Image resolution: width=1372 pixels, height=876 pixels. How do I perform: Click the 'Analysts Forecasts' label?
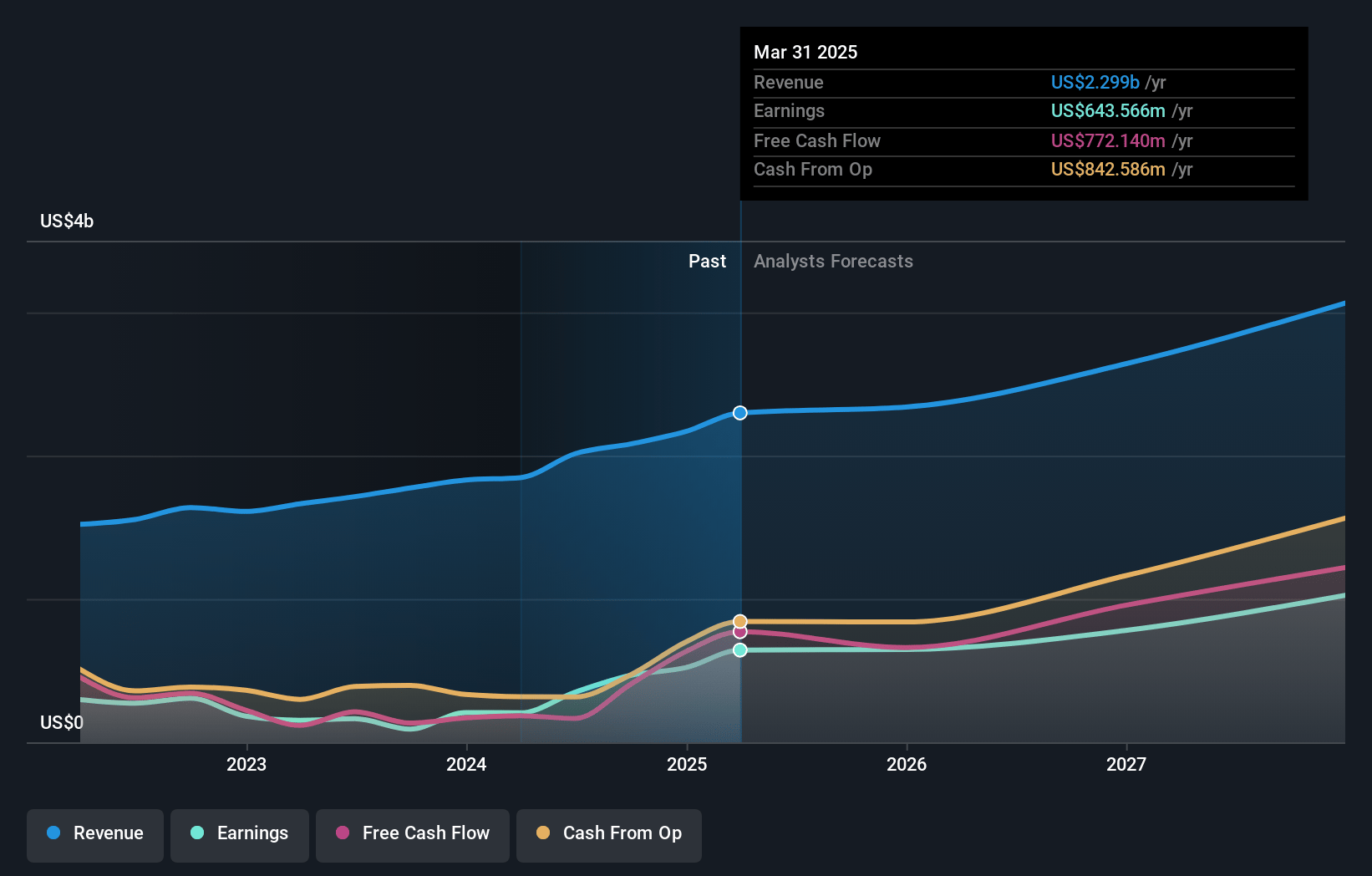point(833,262)
